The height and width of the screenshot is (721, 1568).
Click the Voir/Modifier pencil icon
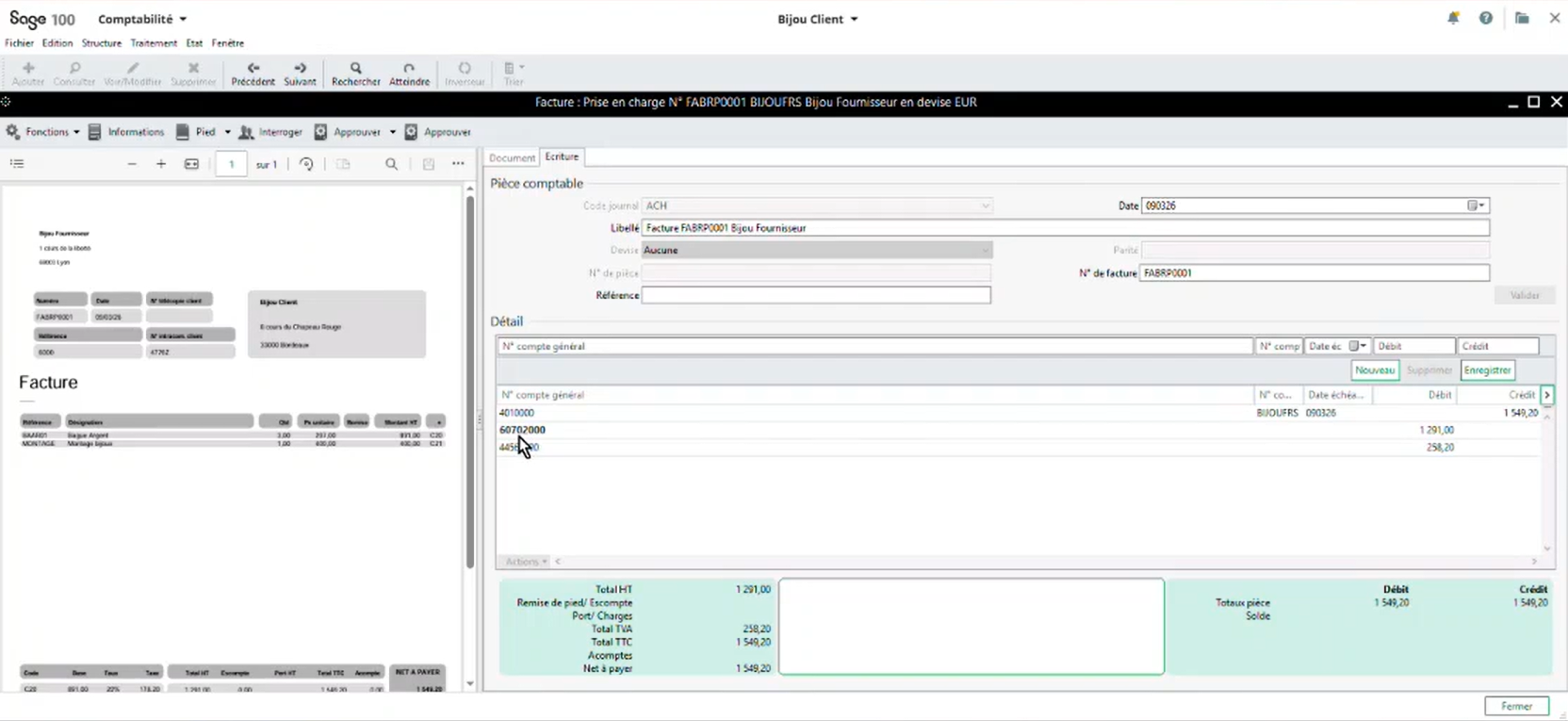click(133, 68)
